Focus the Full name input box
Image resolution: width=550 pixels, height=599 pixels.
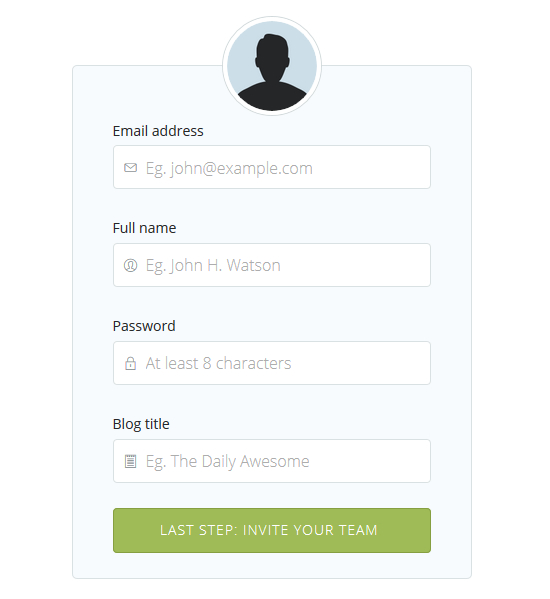(x=272, y=265)
